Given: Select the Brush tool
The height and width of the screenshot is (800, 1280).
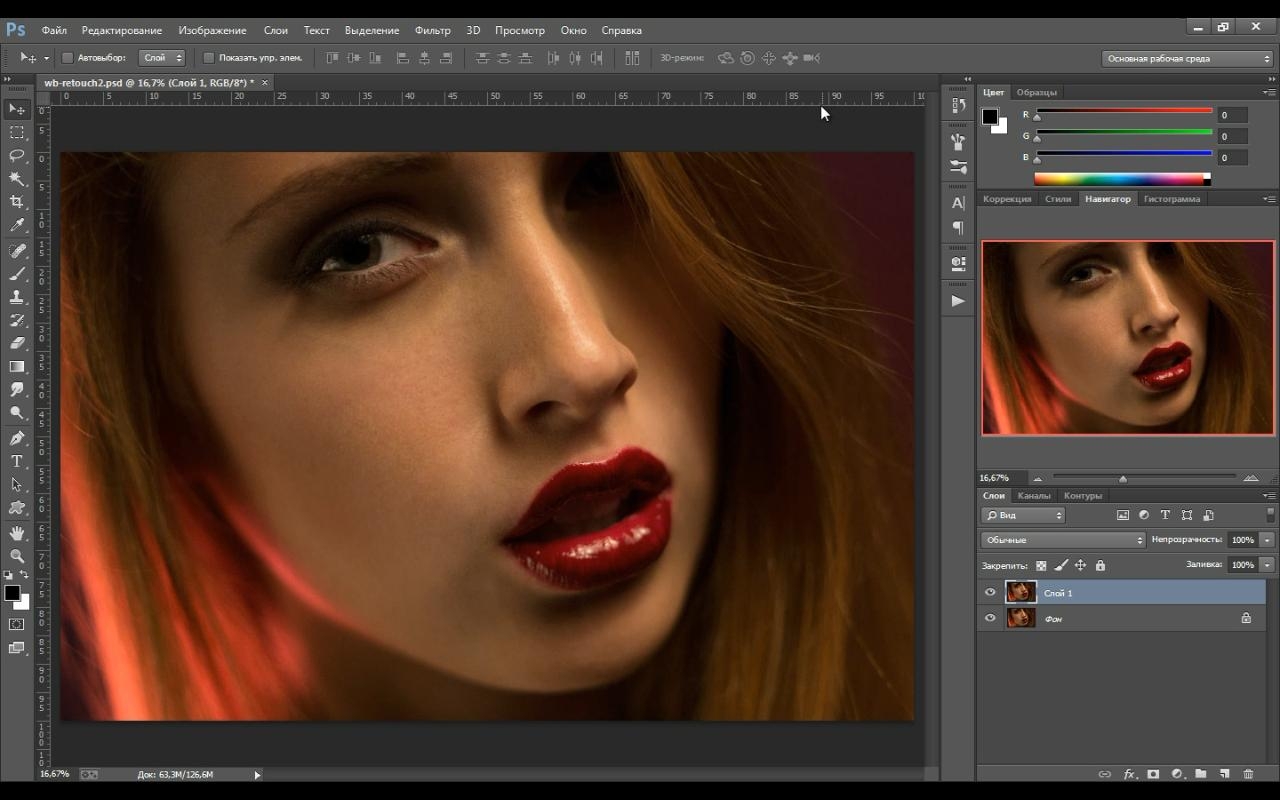Looking at the screenshot, I should [17, 273].
